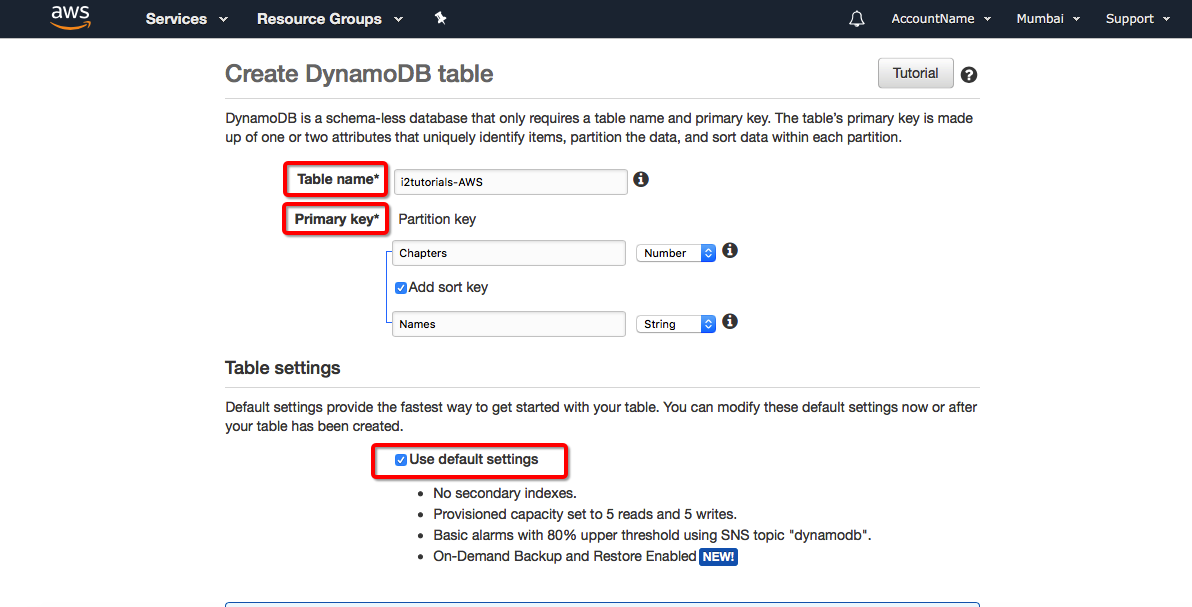Show info icon for Table name
The height and width of the screenshot is (607, 1192).
[641, 180]
